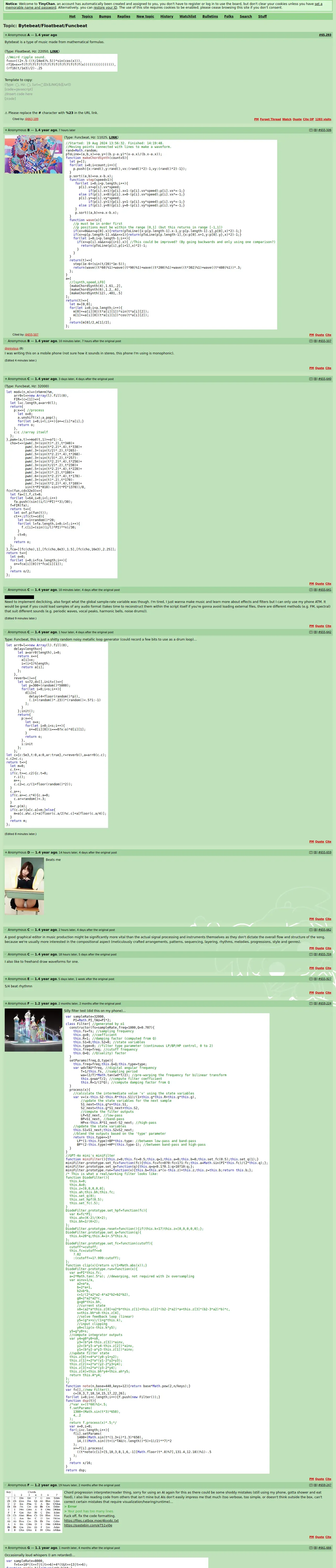The image size is (336, 1568).
Task: Open the post number #655,927 link
Action: point(325,979)
